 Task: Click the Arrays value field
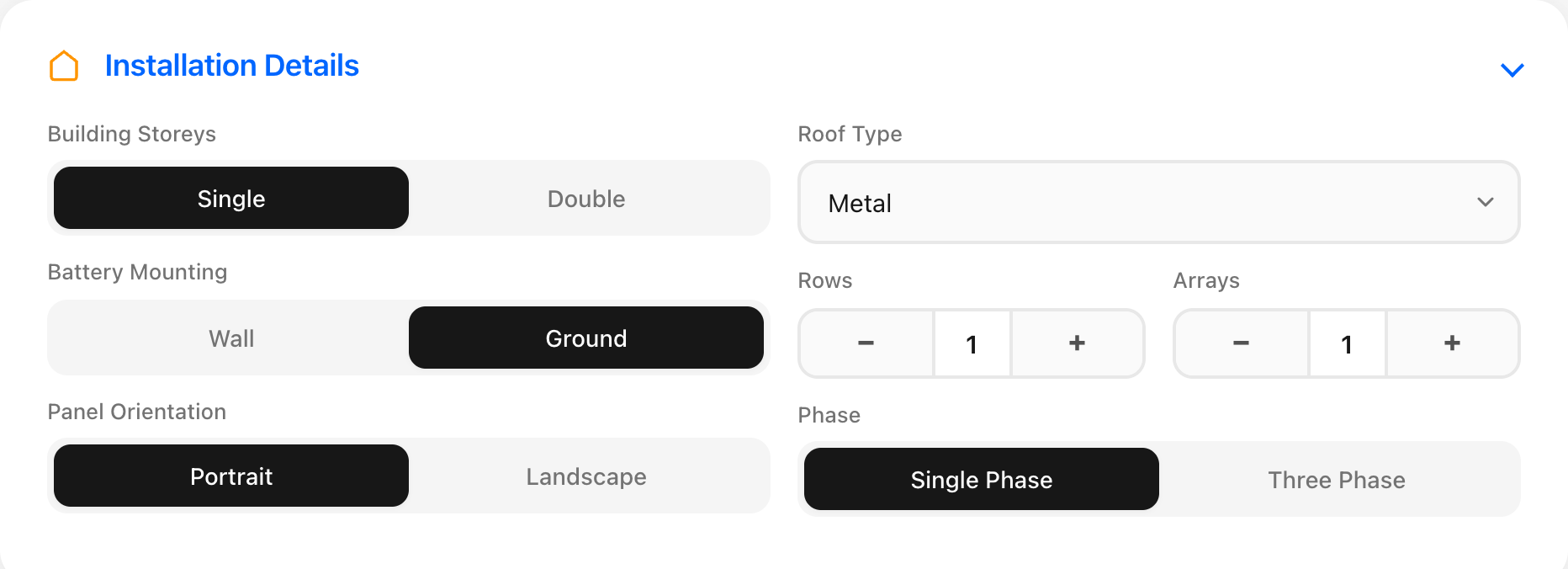pyautogui.click(x=1347, y=343)
